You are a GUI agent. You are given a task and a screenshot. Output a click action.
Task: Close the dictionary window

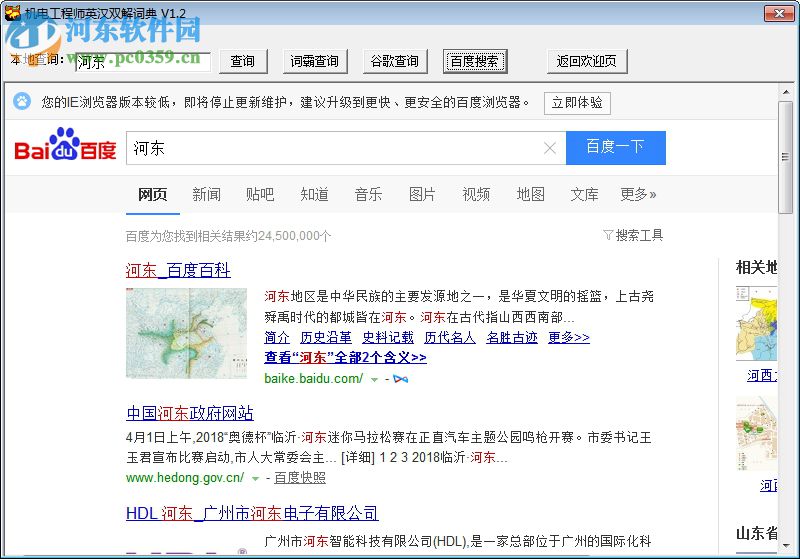(x=779, y=13)
